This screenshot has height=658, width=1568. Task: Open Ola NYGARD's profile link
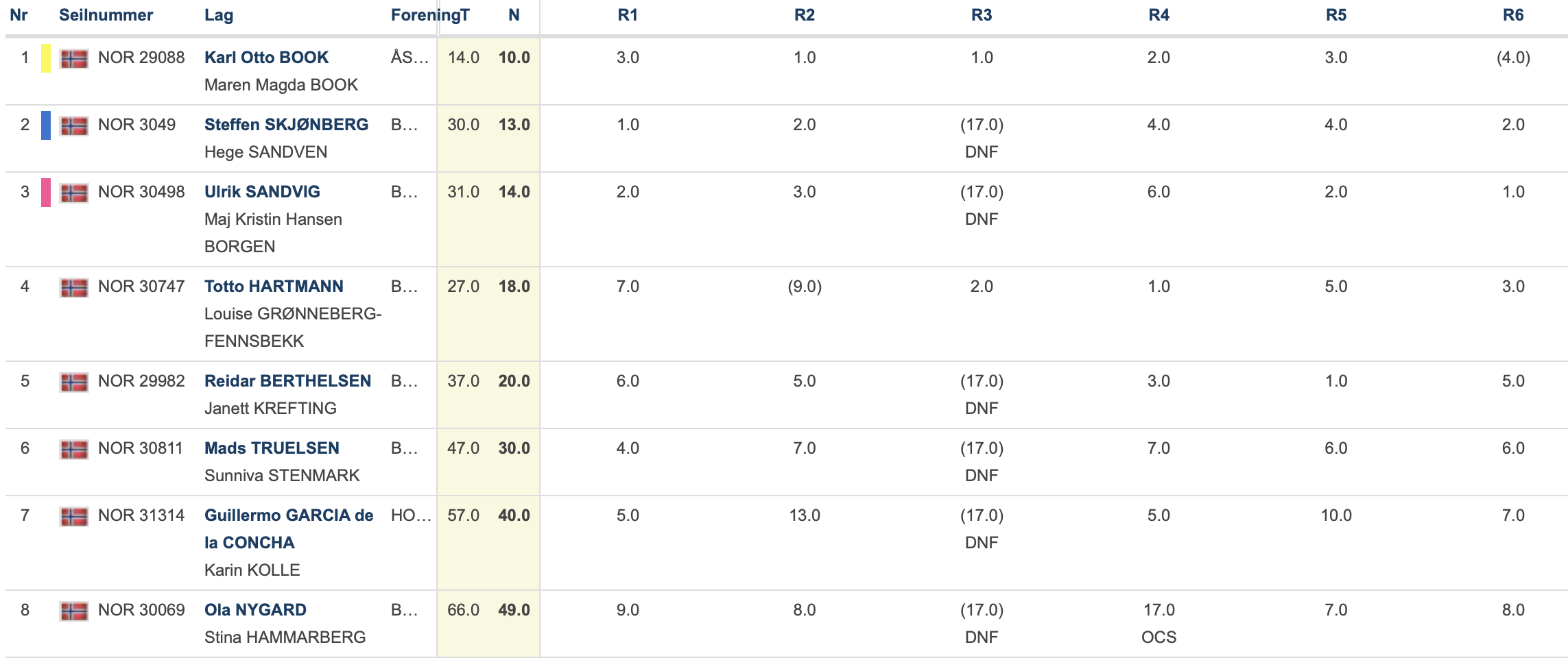(255, 610)
